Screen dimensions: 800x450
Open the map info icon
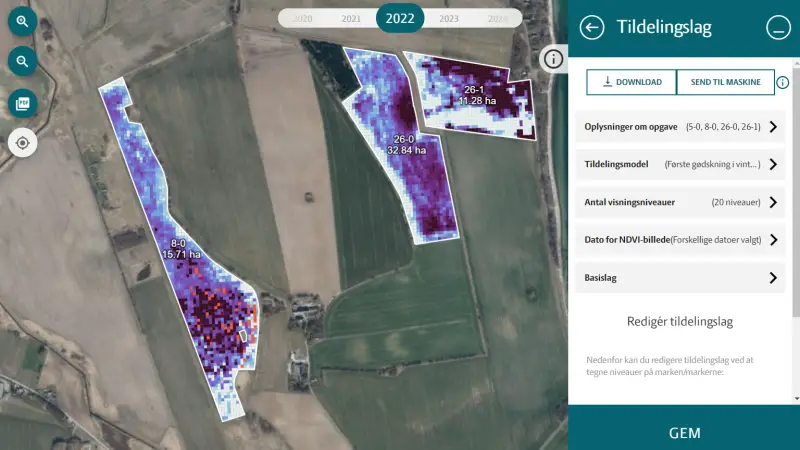tap(554, 59)
